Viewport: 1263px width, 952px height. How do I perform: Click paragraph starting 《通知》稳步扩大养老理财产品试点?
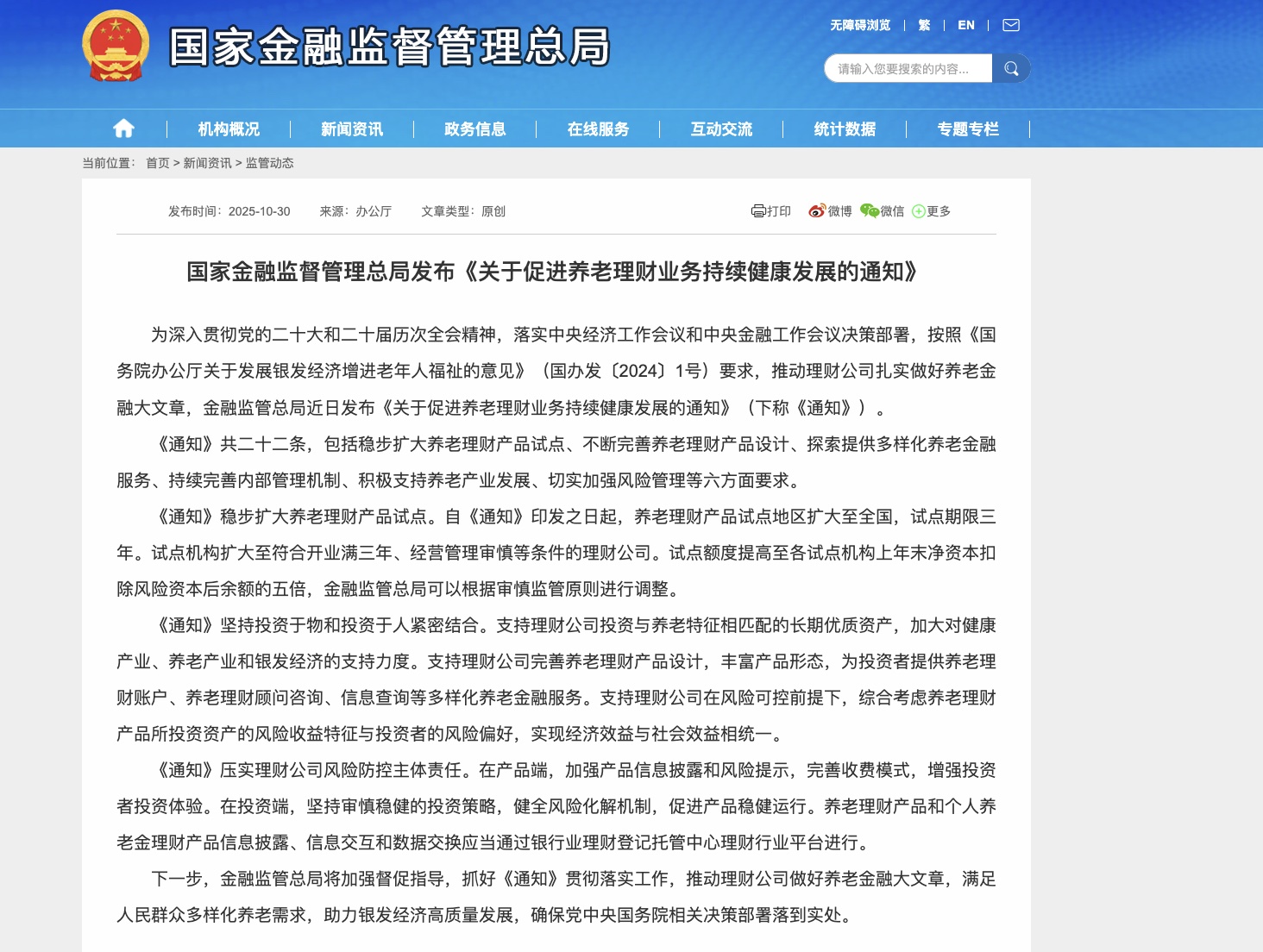point(556,553)
